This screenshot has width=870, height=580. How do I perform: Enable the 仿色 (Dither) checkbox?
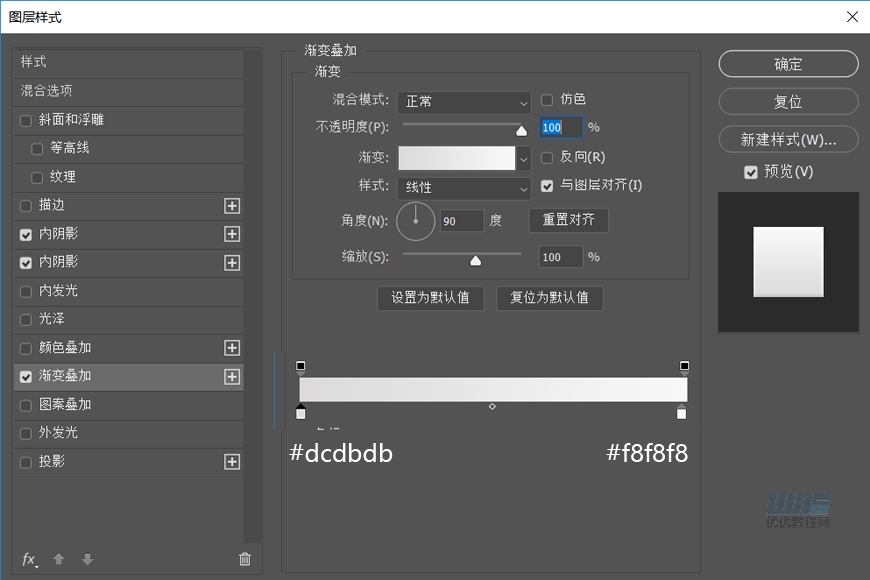click(x=546, y=99)
